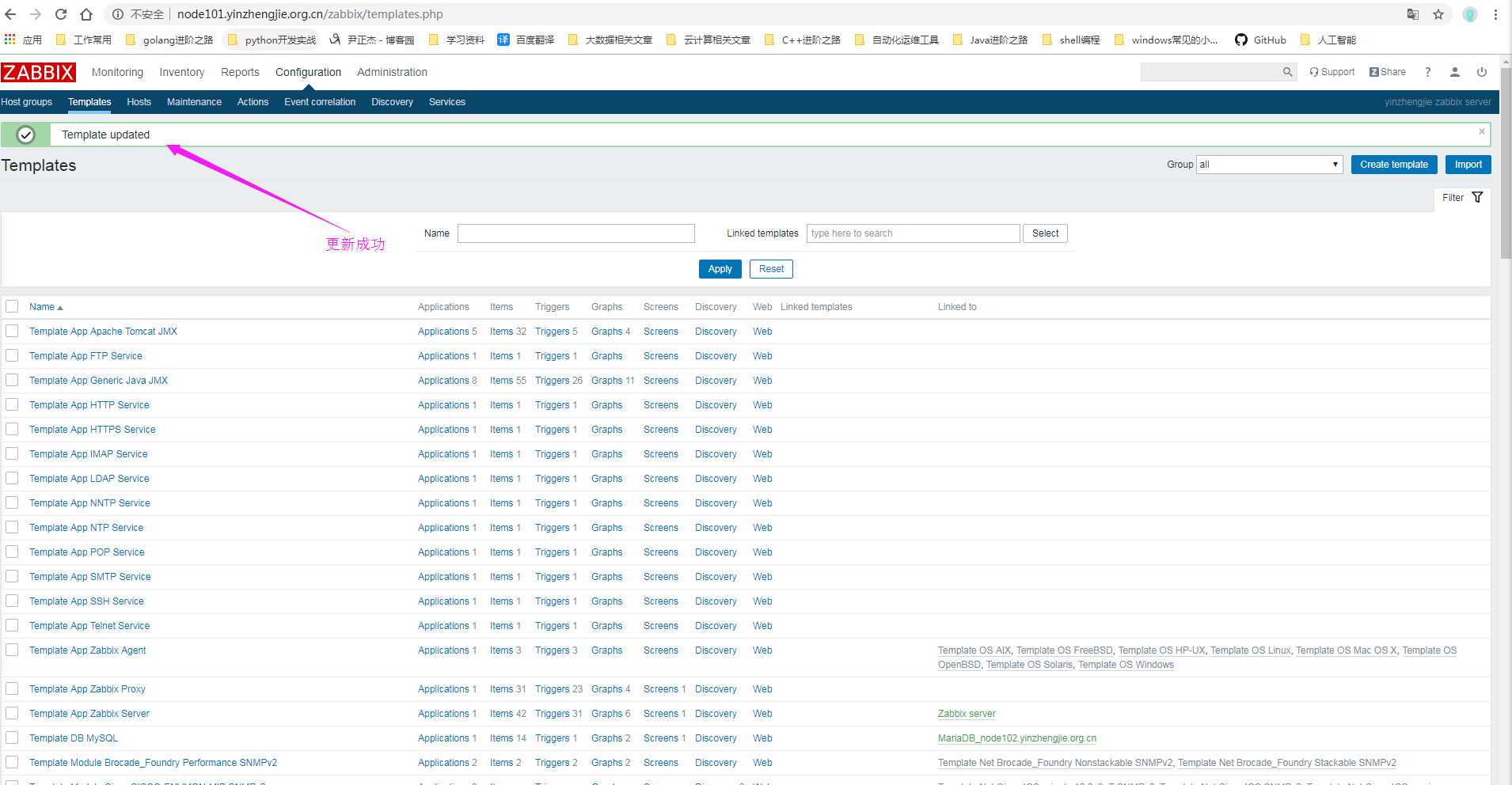Check Template App HTTP Service row
Image resolution: width=1512 pixels, height=785 pixels.
(x=12, y=404)
